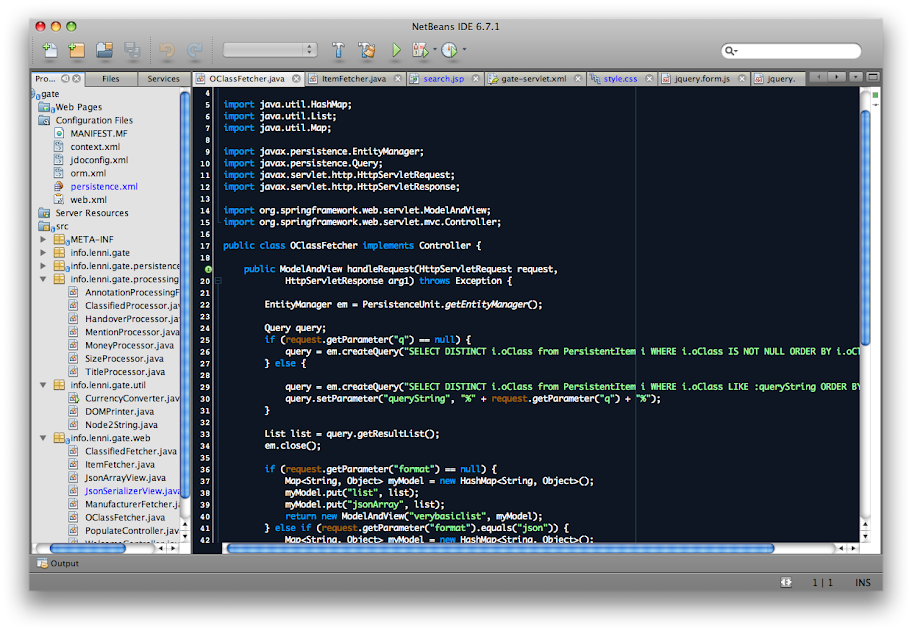Click the Profile Main Project clock icon
The image size is (912, 631).
[x=450, y=49]
